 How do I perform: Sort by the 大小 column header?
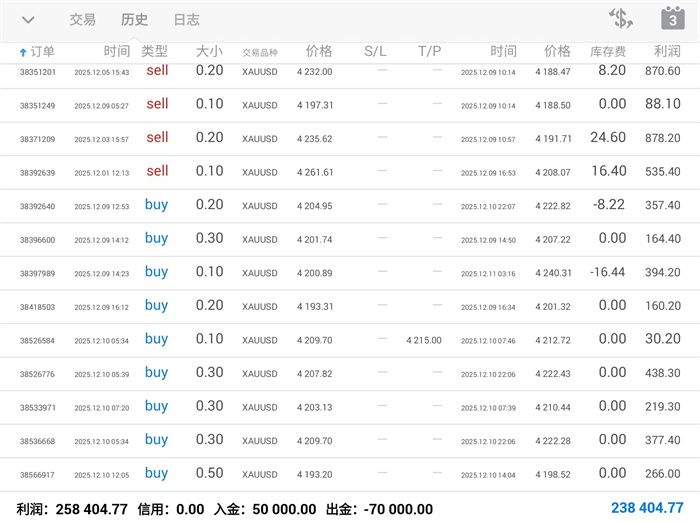pos(209,51)
